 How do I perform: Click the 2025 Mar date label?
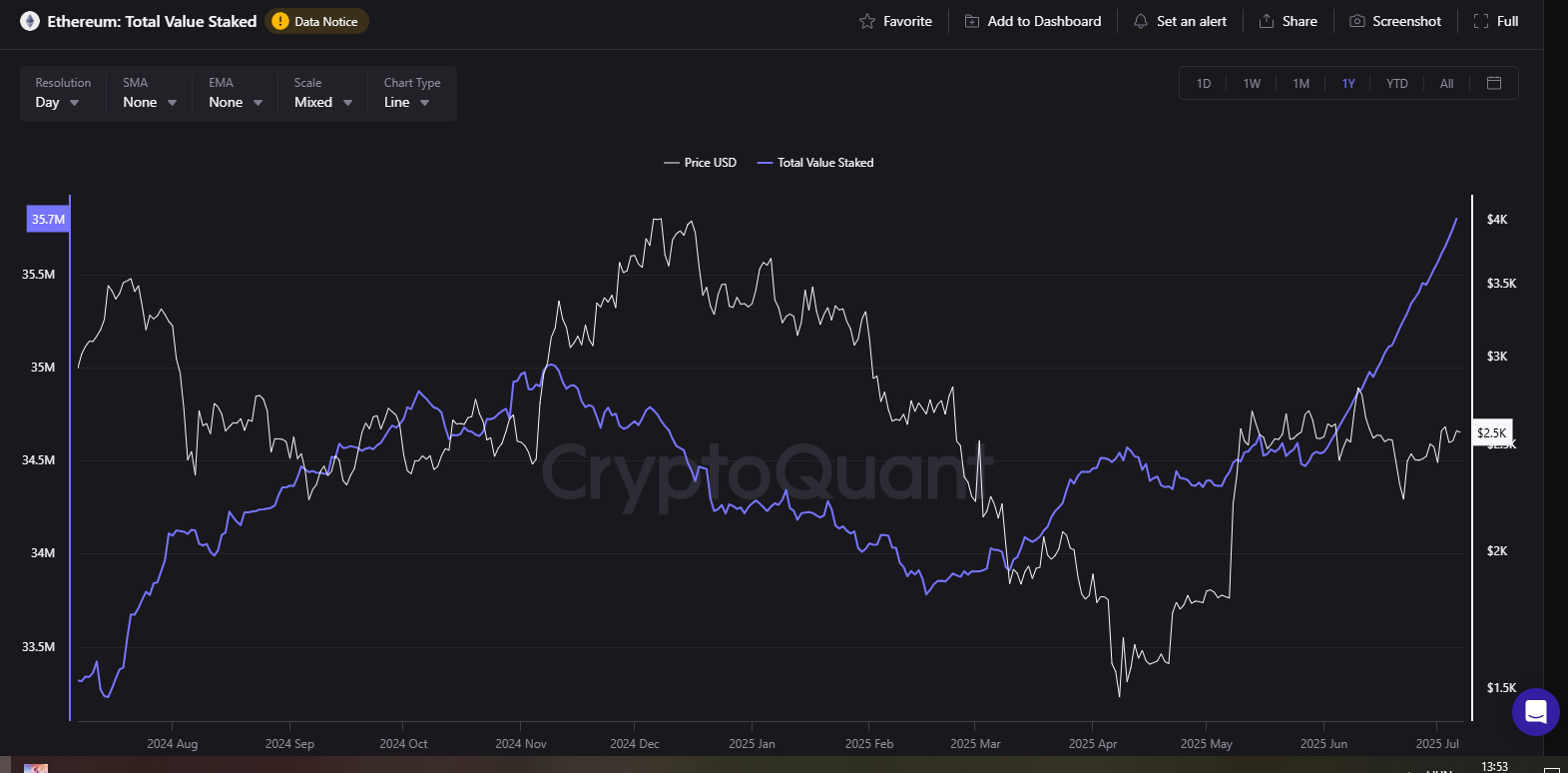tap(975, 744)
